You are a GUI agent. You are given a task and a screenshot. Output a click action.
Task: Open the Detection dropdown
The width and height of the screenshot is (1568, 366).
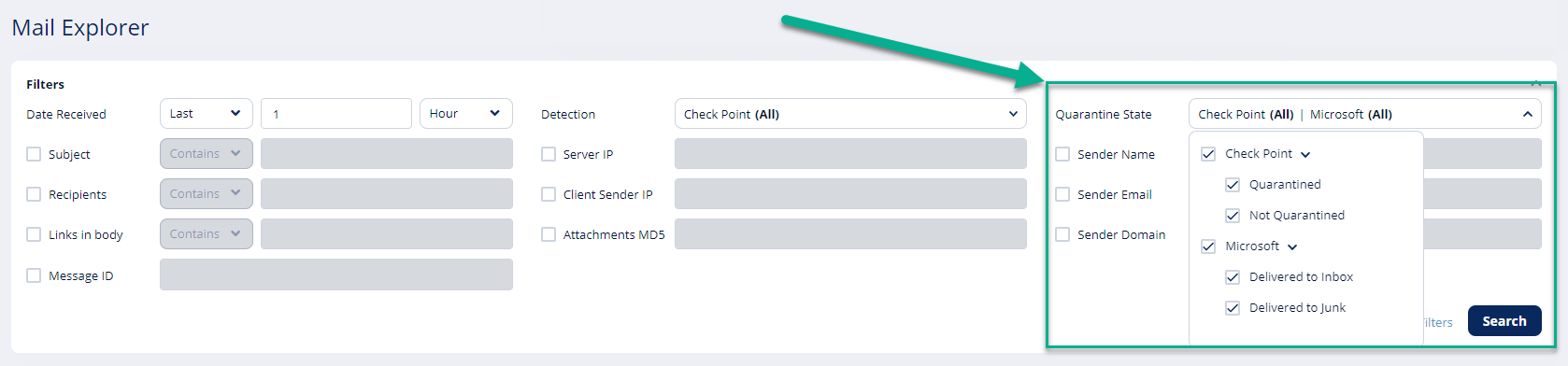(x=850, y=114)
